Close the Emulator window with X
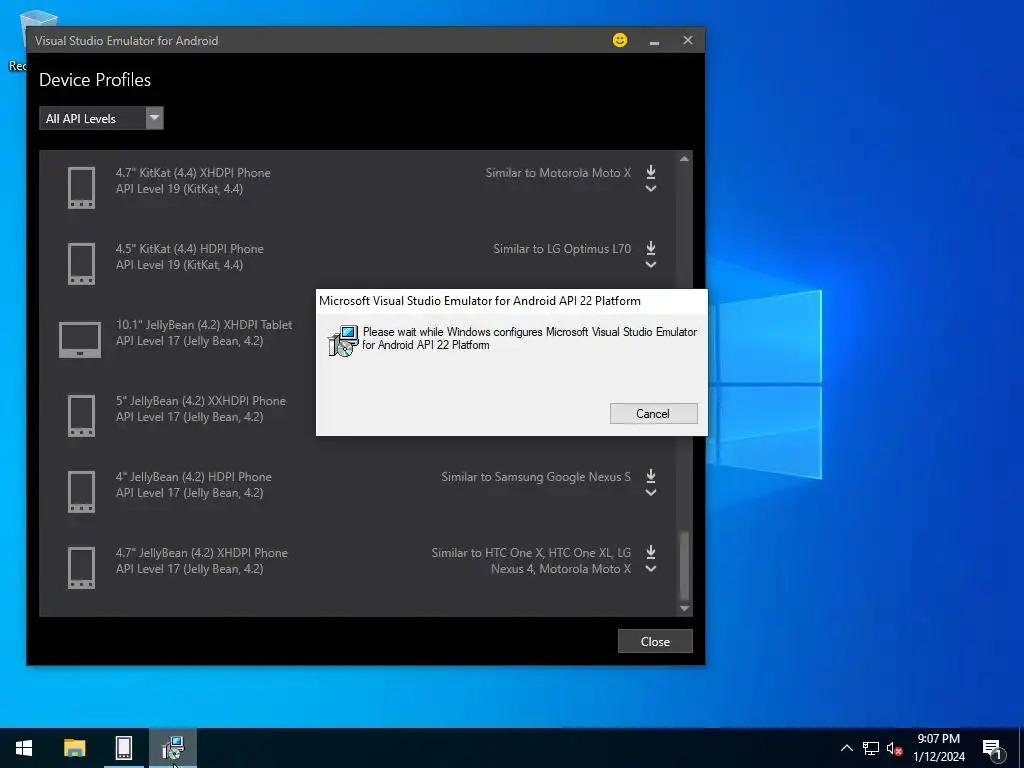The image size is (1024, 768). tap(688, 40)
